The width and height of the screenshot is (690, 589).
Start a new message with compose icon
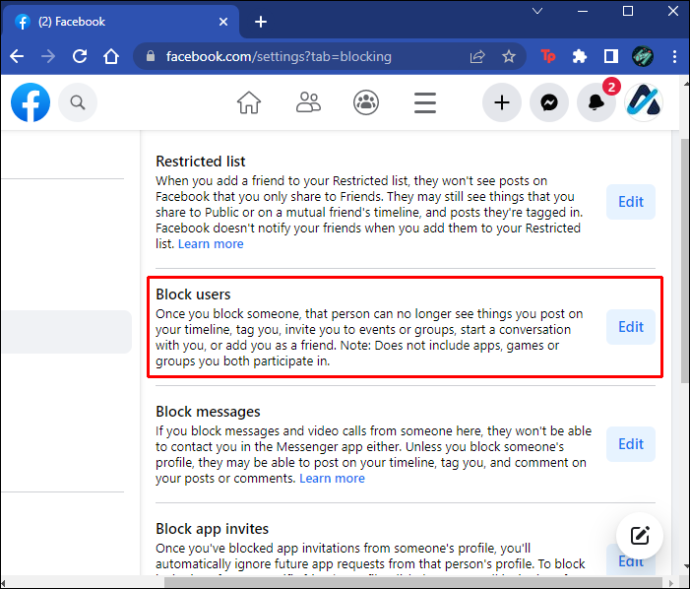pos(640,536)
